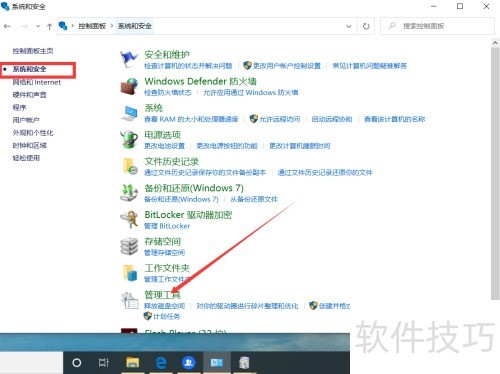Click 通过文件历史记录还原你的文件 link
The height and width of the screenshot is (374, 500).
point(325,172)
